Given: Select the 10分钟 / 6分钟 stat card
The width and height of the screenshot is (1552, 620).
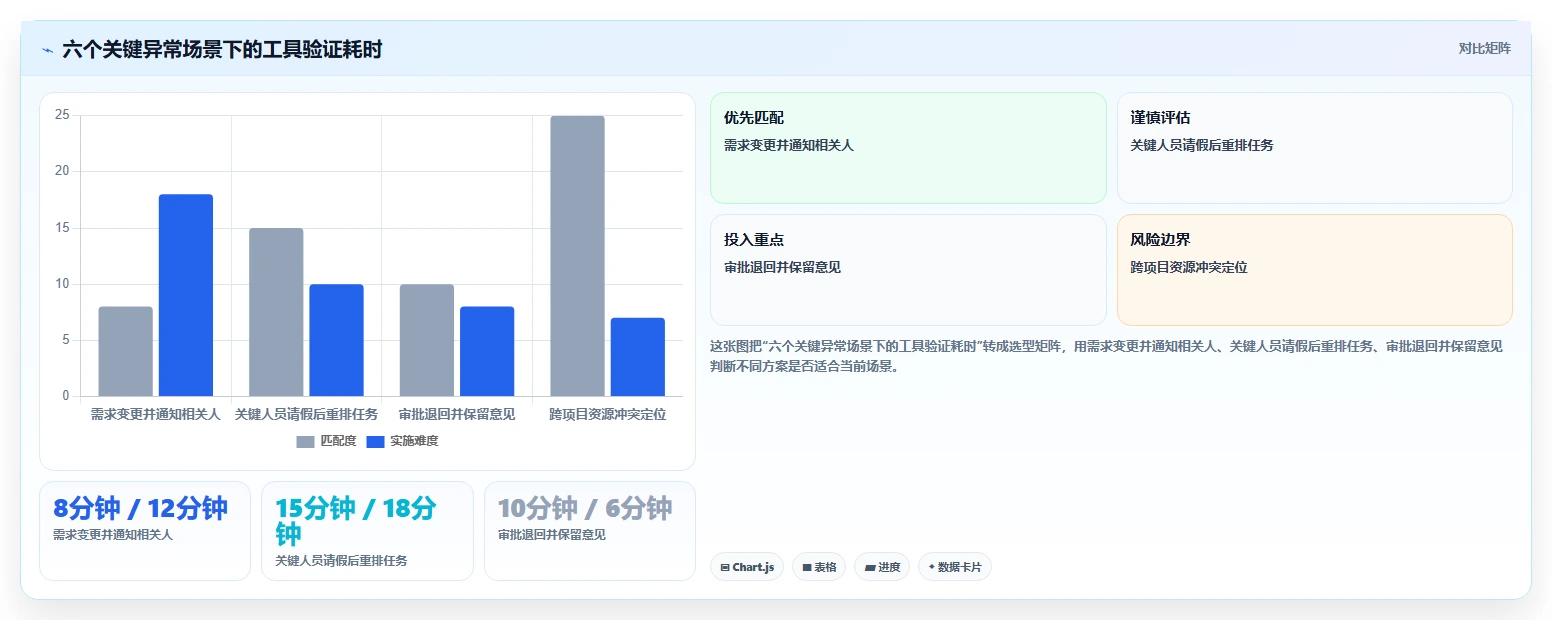Looking at the screenshot, I should [x=590, y=531].
